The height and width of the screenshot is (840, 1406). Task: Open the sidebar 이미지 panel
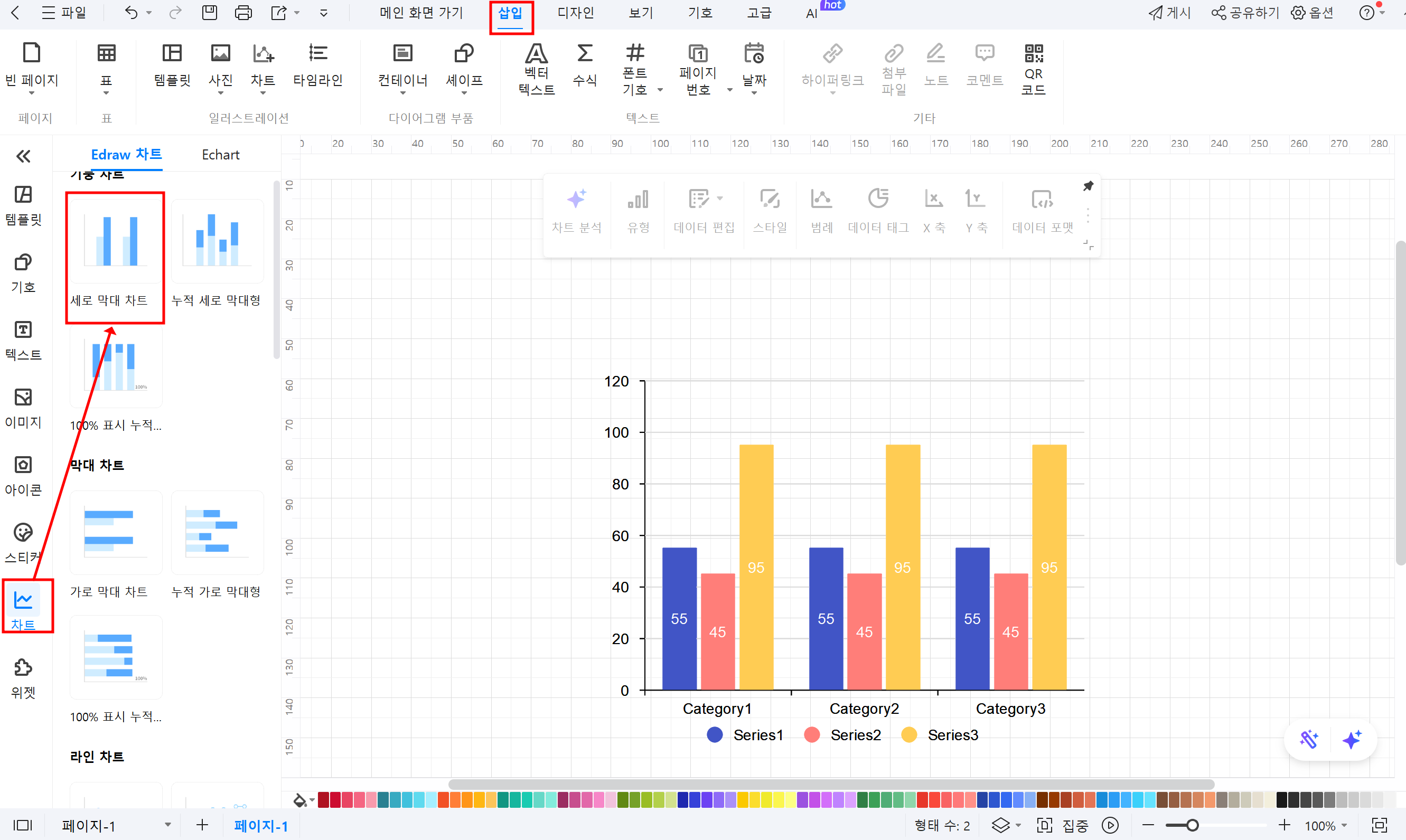tap(23, 408)
